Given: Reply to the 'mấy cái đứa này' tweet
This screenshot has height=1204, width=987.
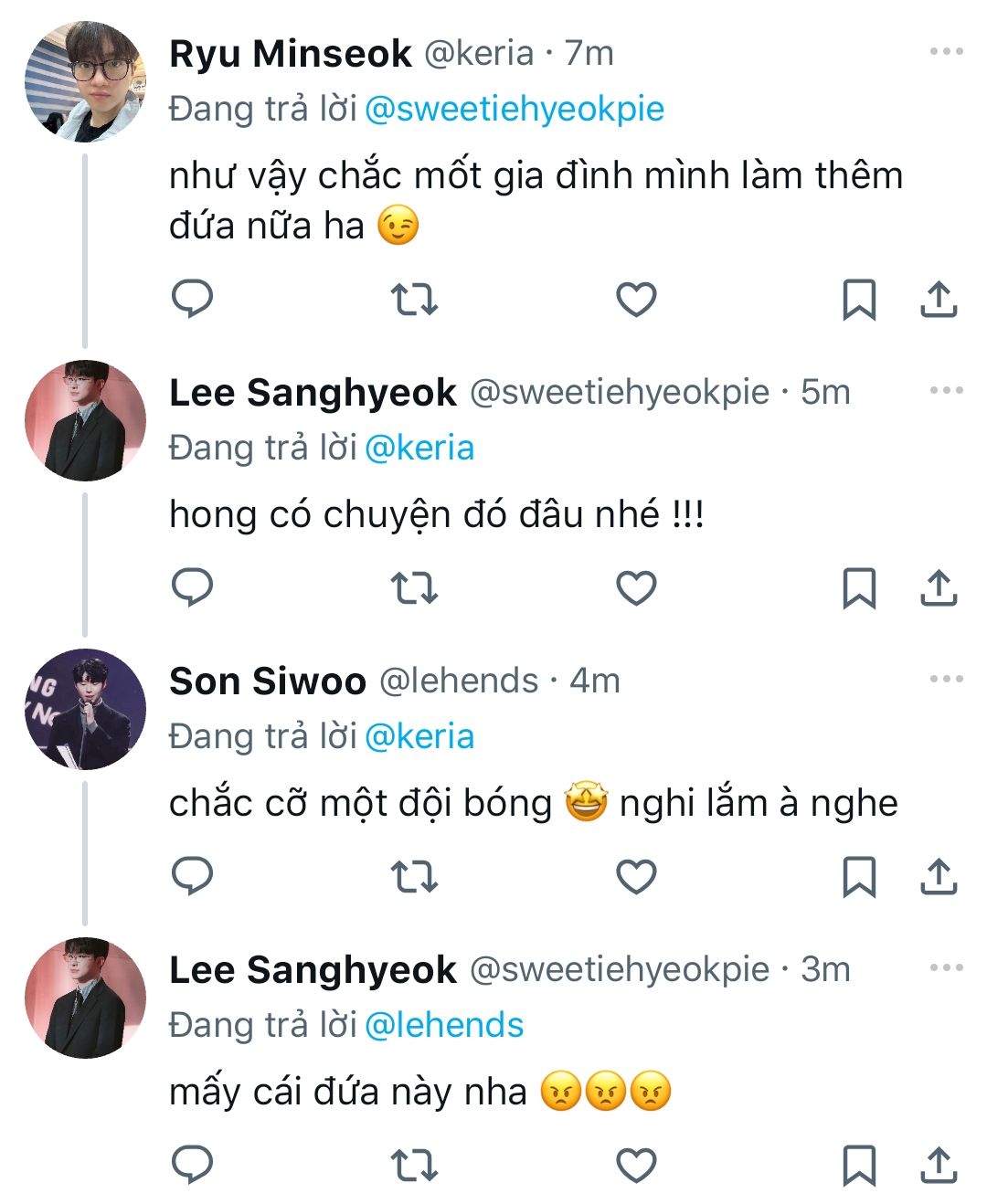Looking at the screenshot, I should pyautogui.click(x=193, y=1165).
